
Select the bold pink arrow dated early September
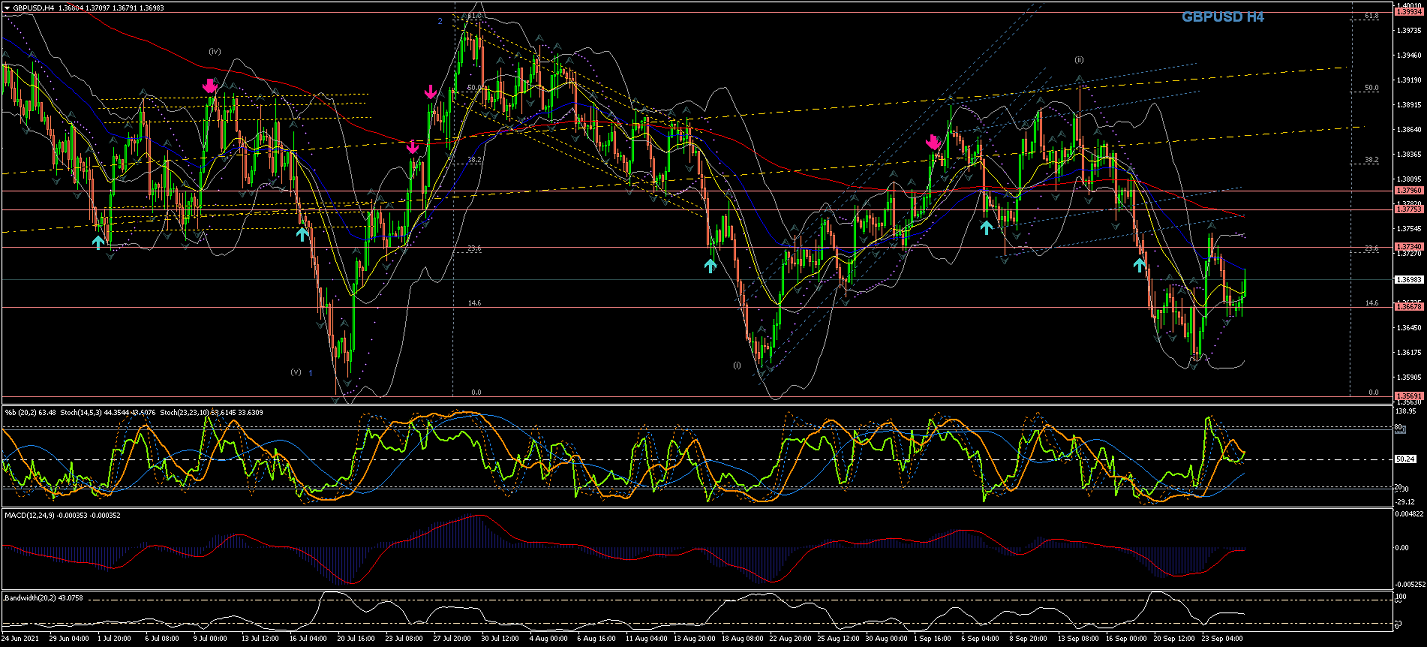933,143
